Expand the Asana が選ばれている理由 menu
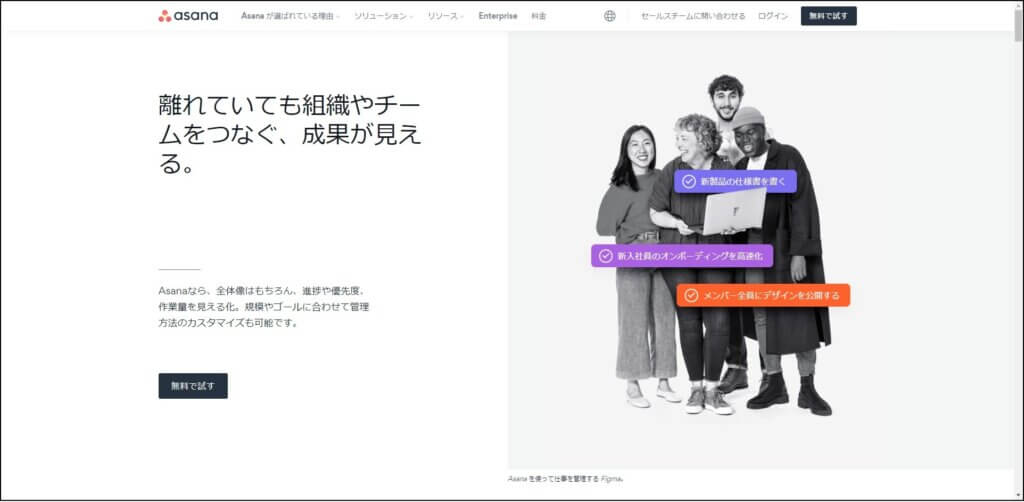This screenshot has height=502, width=1024. (290, 16)
